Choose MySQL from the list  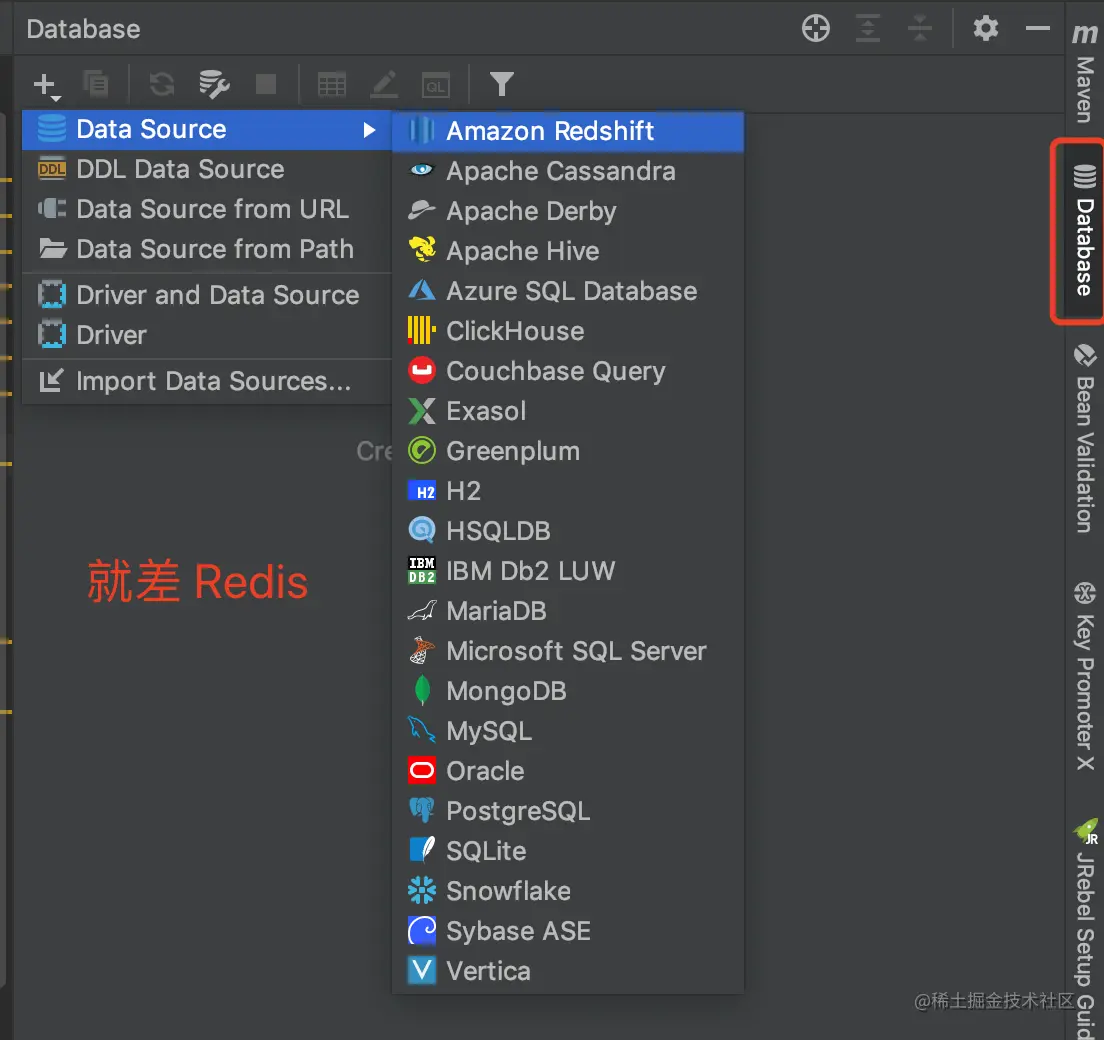point(567,731)
